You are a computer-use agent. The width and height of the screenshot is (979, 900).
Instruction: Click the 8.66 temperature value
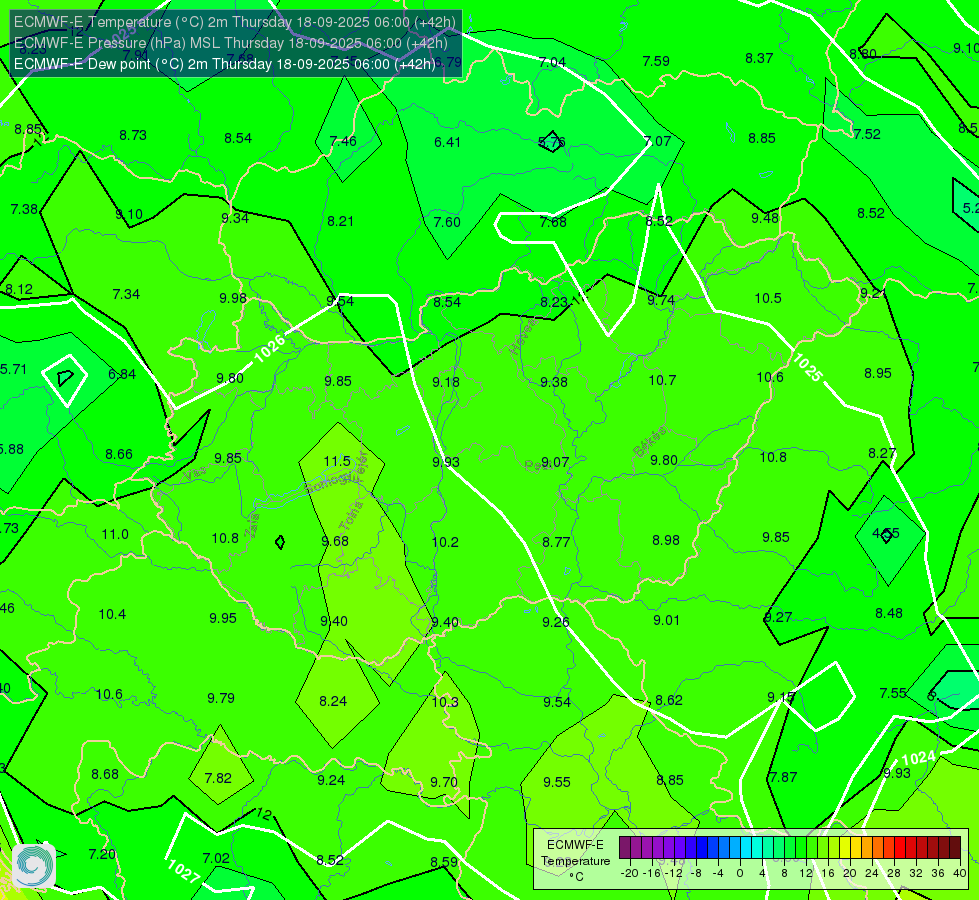(x=119, y=454)
